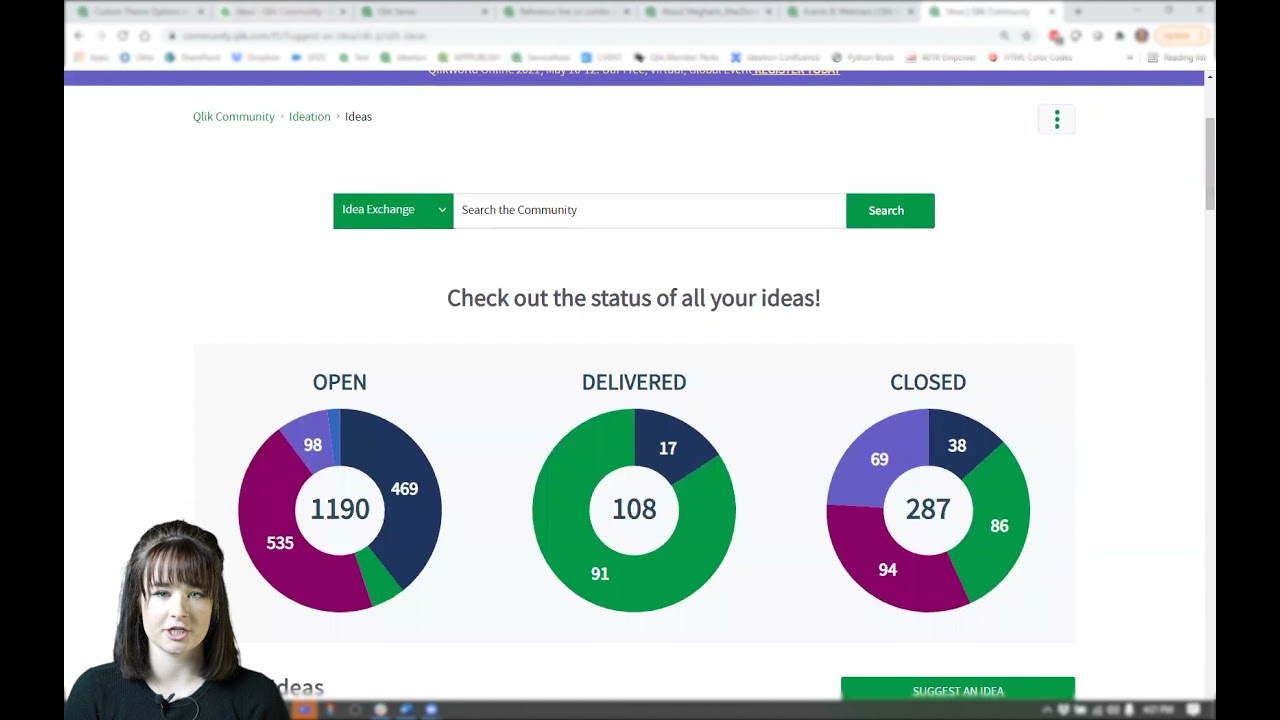
Task: Open the SharePoint bookmark
Action: point(194,58)
